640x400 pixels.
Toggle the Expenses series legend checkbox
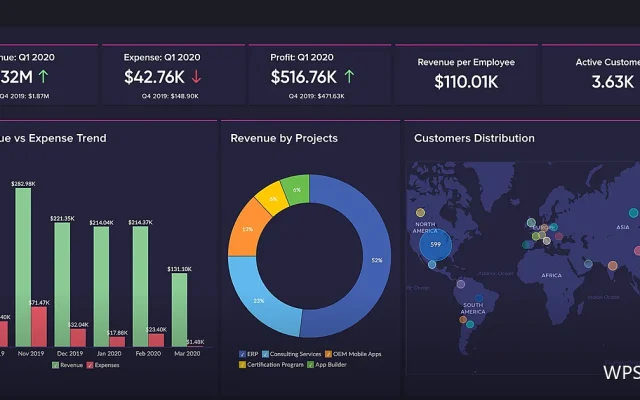pos(90,365)
